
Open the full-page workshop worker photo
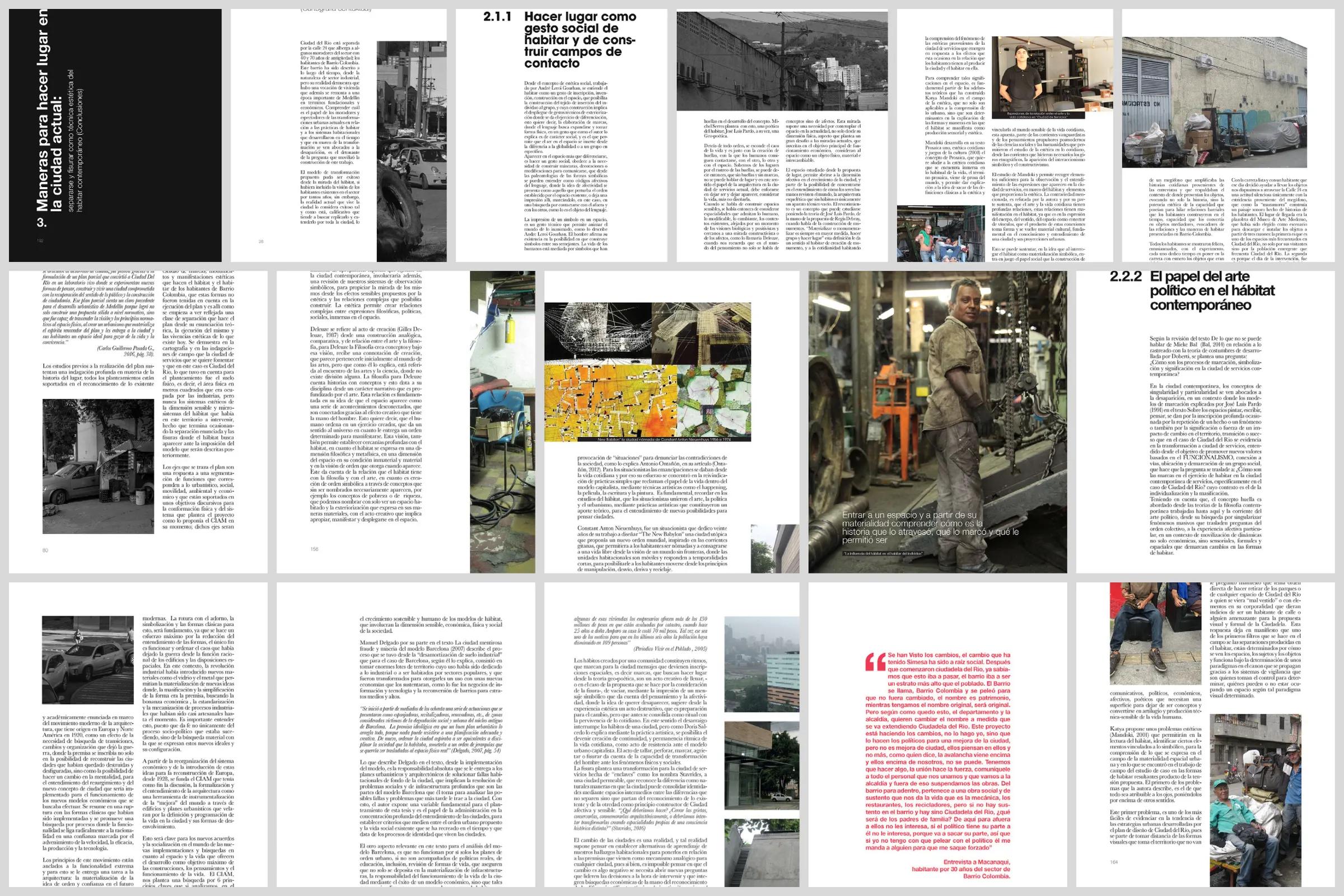[x=937, y=422]
